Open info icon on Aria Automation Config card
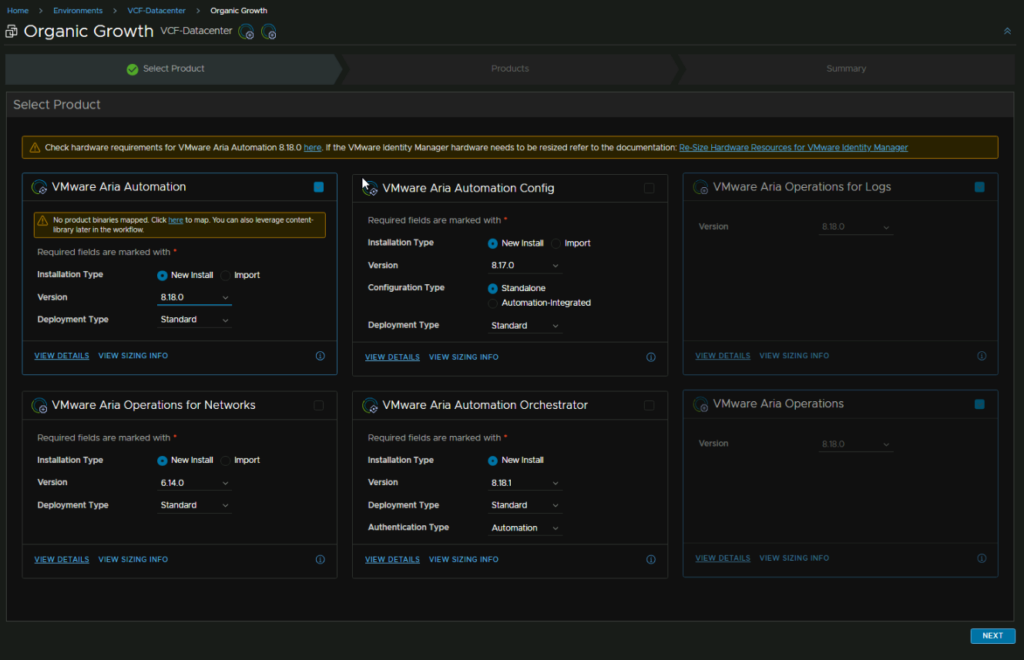The width and height of the screenshot is (1024, 660). pos(650,357)
